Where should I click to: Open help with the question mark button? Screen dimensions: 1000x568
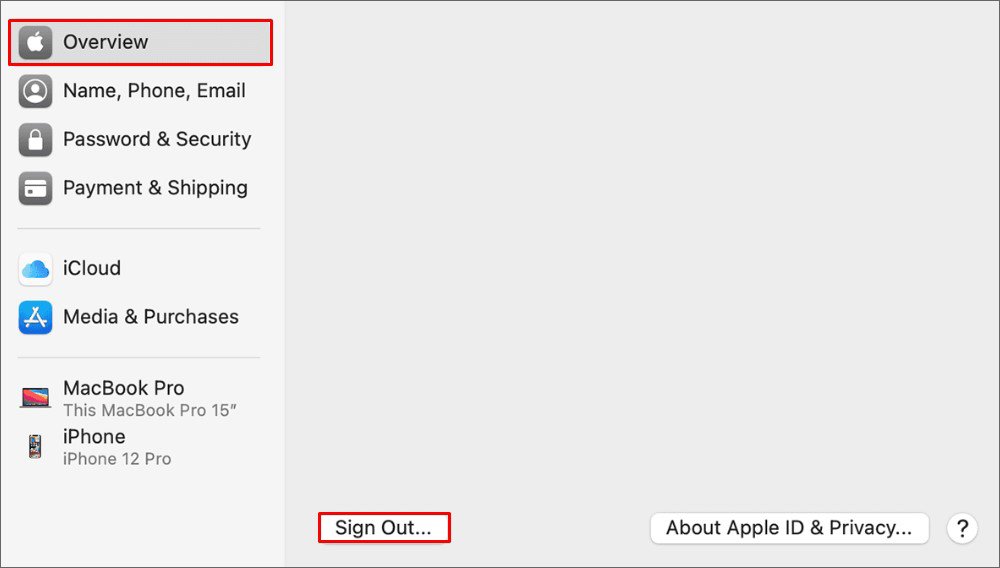pos(962,528)
